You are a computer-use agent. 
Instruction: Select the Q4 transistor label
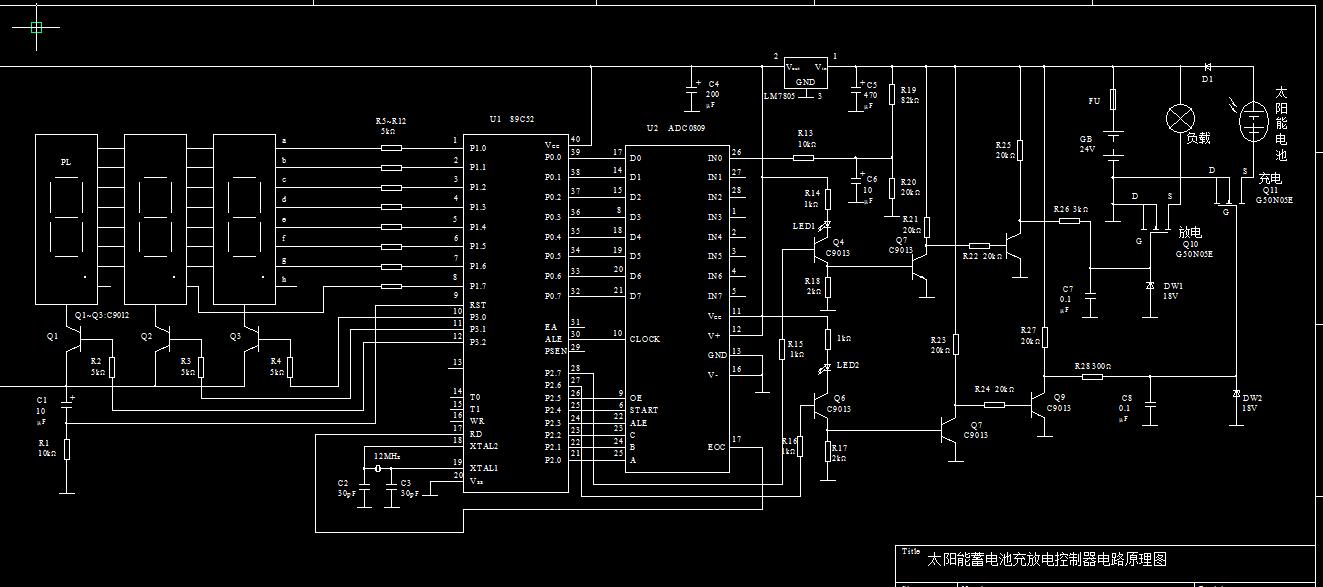point(838,242)
